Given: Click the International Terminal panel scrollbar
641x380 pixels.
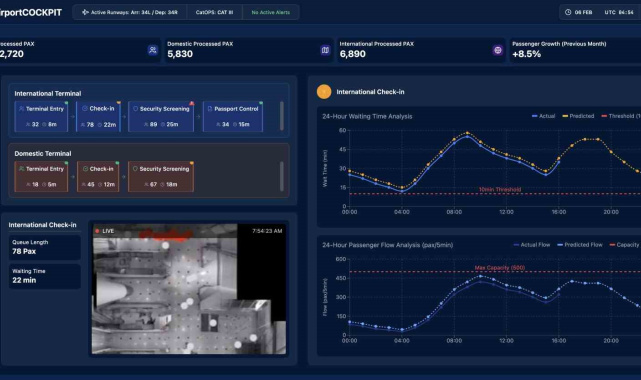Looking at the screenshot, I should (x=281, y=116).
